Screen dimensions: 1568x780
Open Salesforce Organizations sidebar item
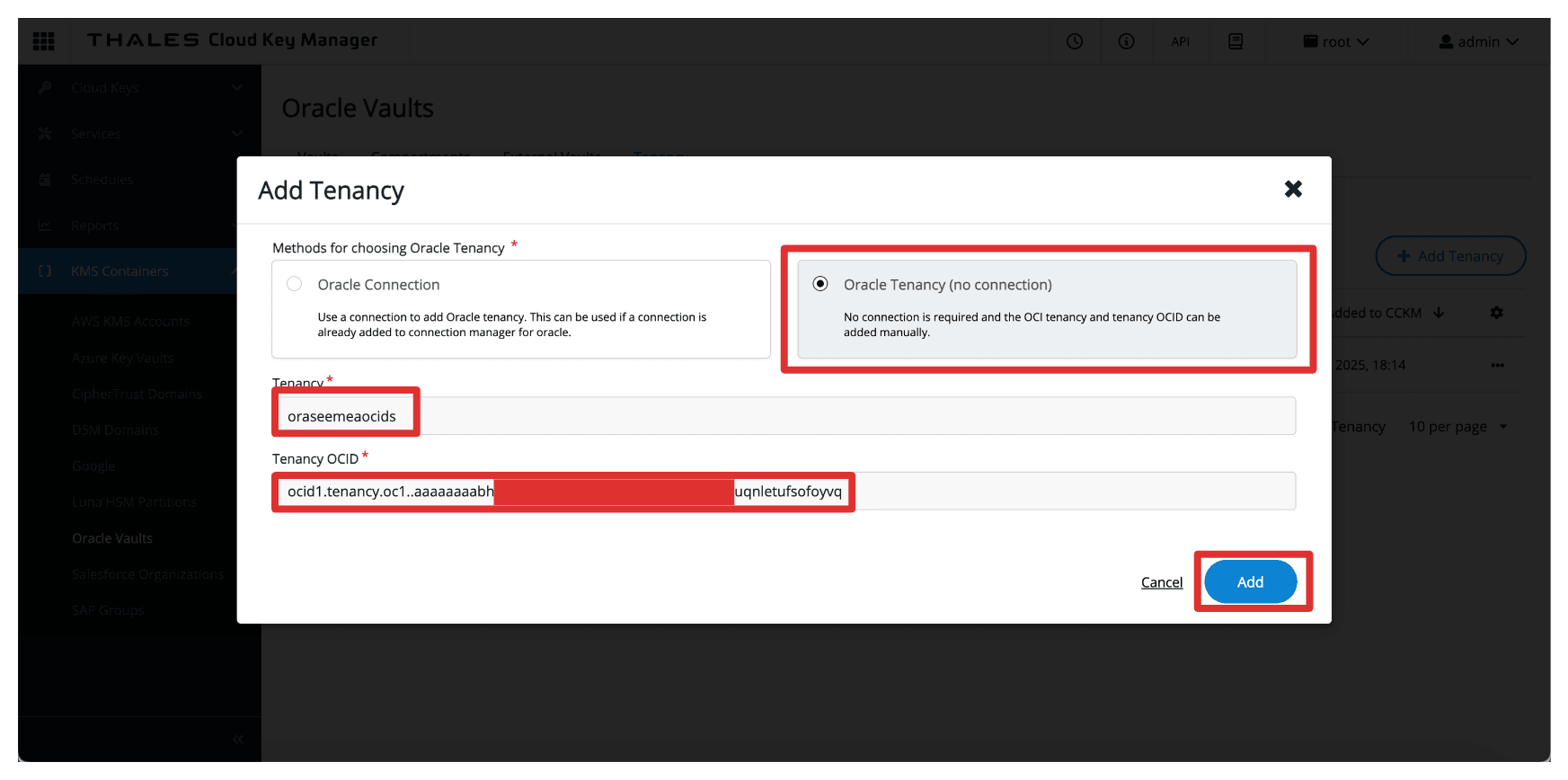147,573
